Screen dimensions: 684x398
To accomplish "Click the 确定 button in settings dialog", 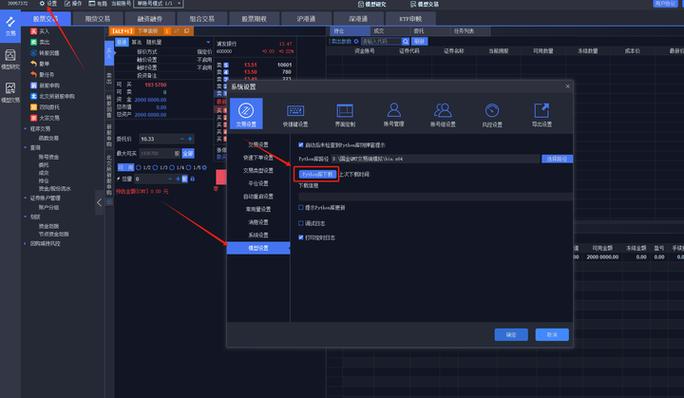I will [x=511, y=335].
